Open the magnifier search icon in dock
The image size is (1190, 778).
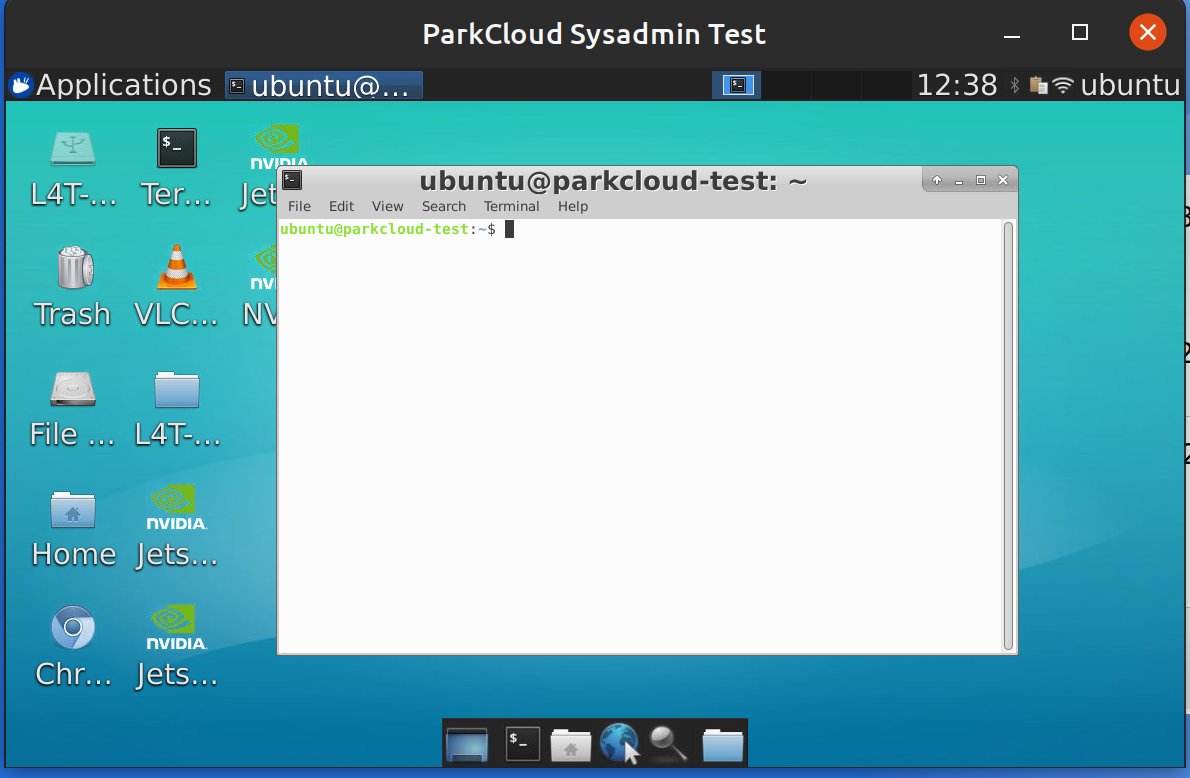[x=668, y=744]
